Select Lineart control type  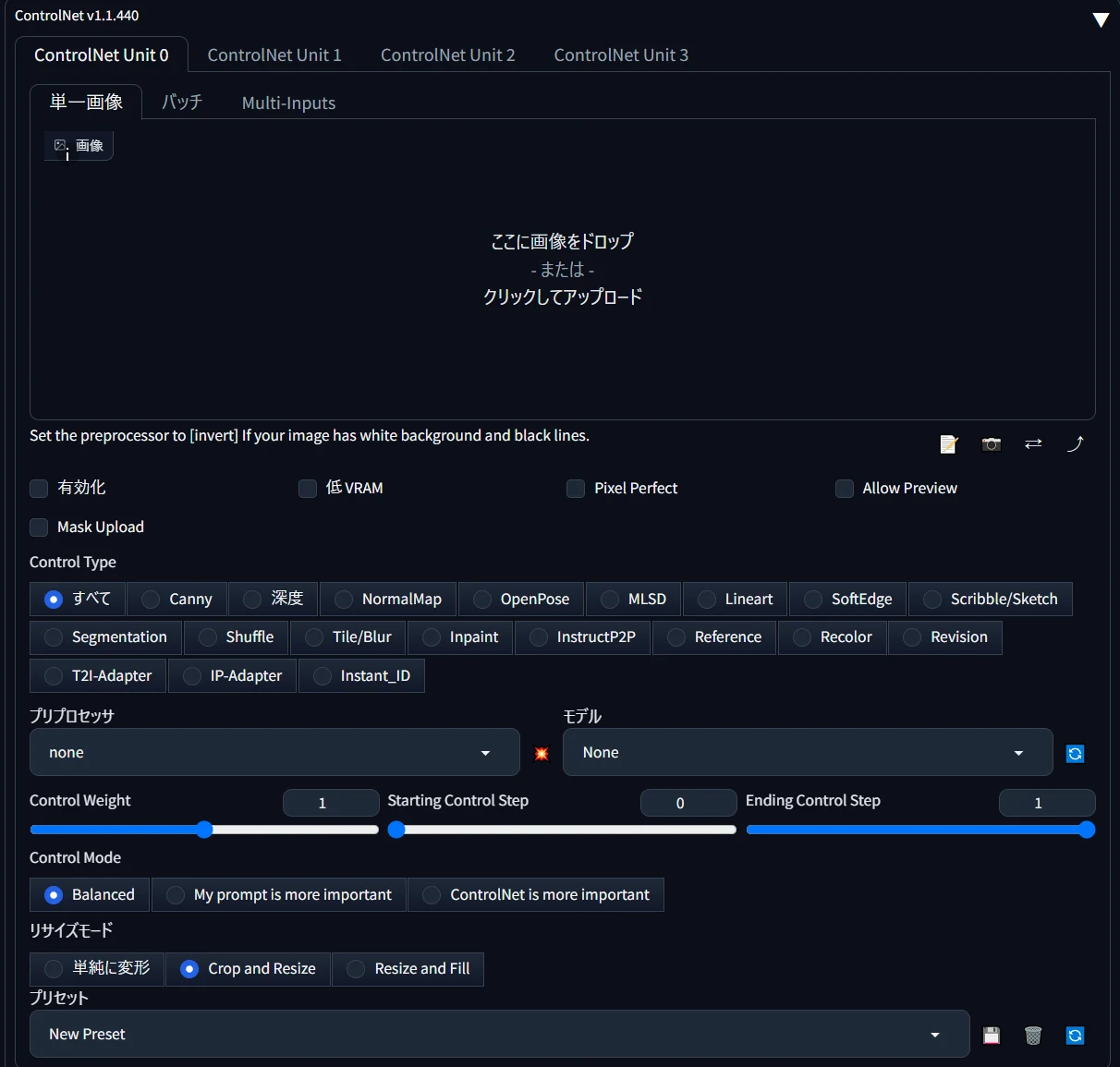click(736, 599)
